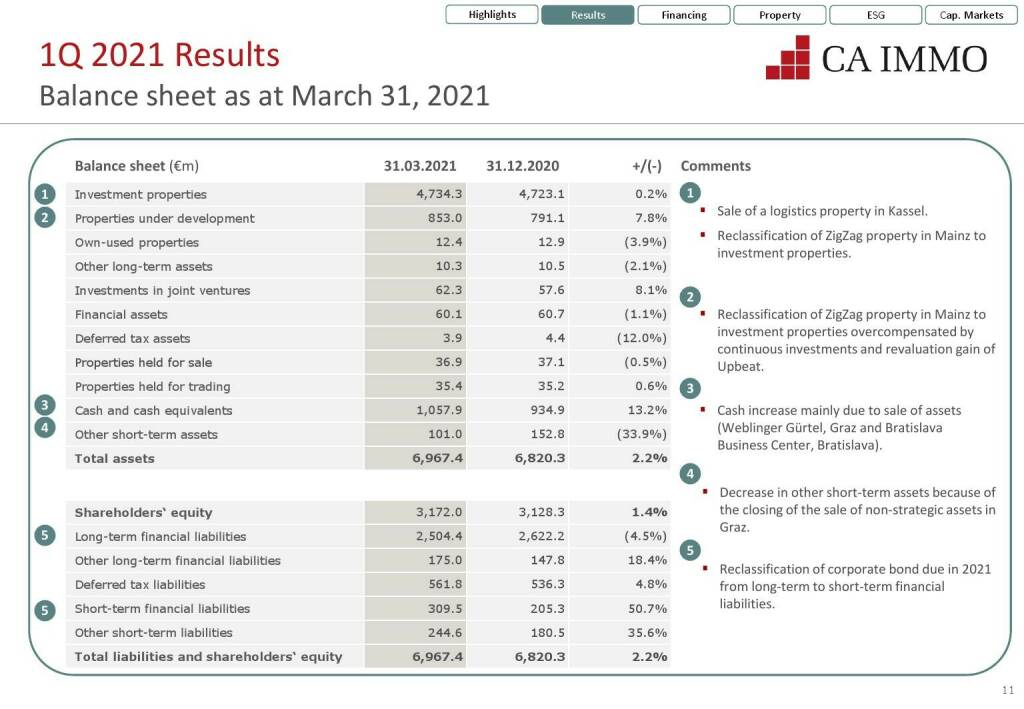Click the Shareholders' equity row label
This screenshot has width=1024, height=709.
point(143,513)
